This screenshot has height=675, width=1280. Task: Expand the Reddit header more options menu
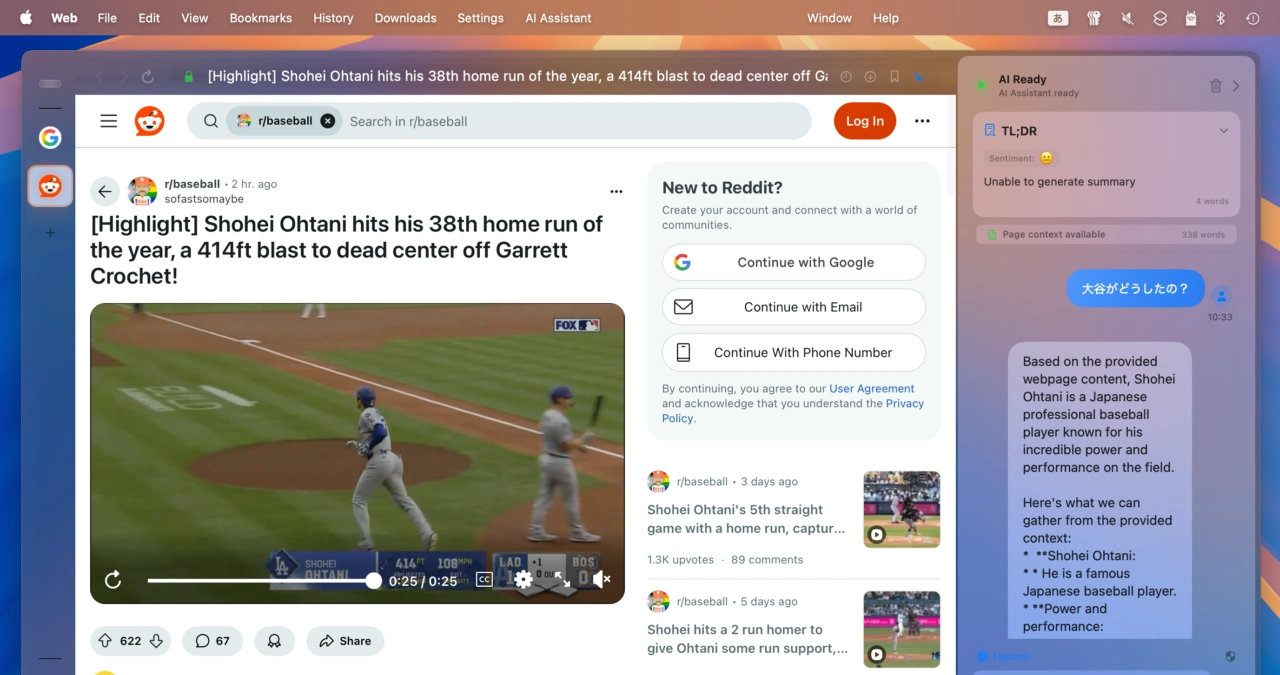[922, 121]
